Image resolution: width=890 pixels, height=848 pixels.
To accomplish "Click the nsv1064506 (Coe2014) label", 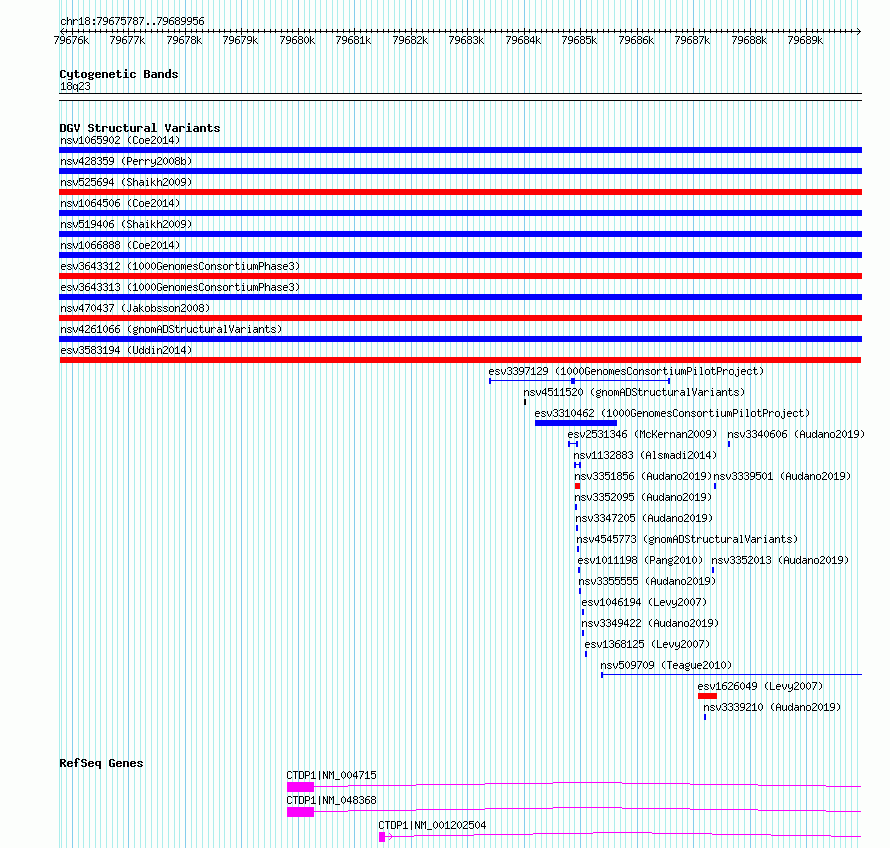I will (x=120, y=203).
